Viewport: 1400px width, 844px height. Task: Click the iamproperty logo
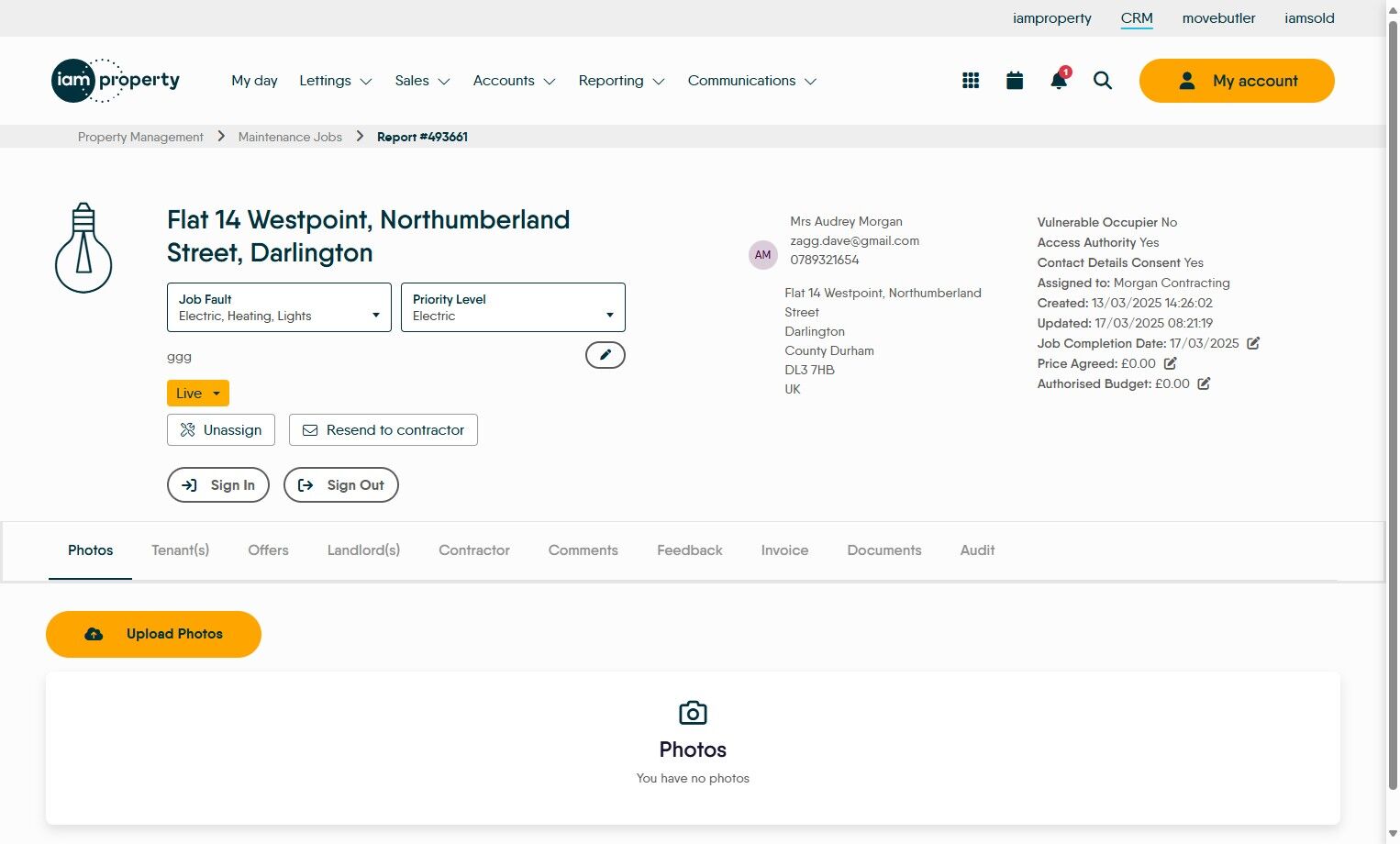pyautogui.click(x=116, y=81)
